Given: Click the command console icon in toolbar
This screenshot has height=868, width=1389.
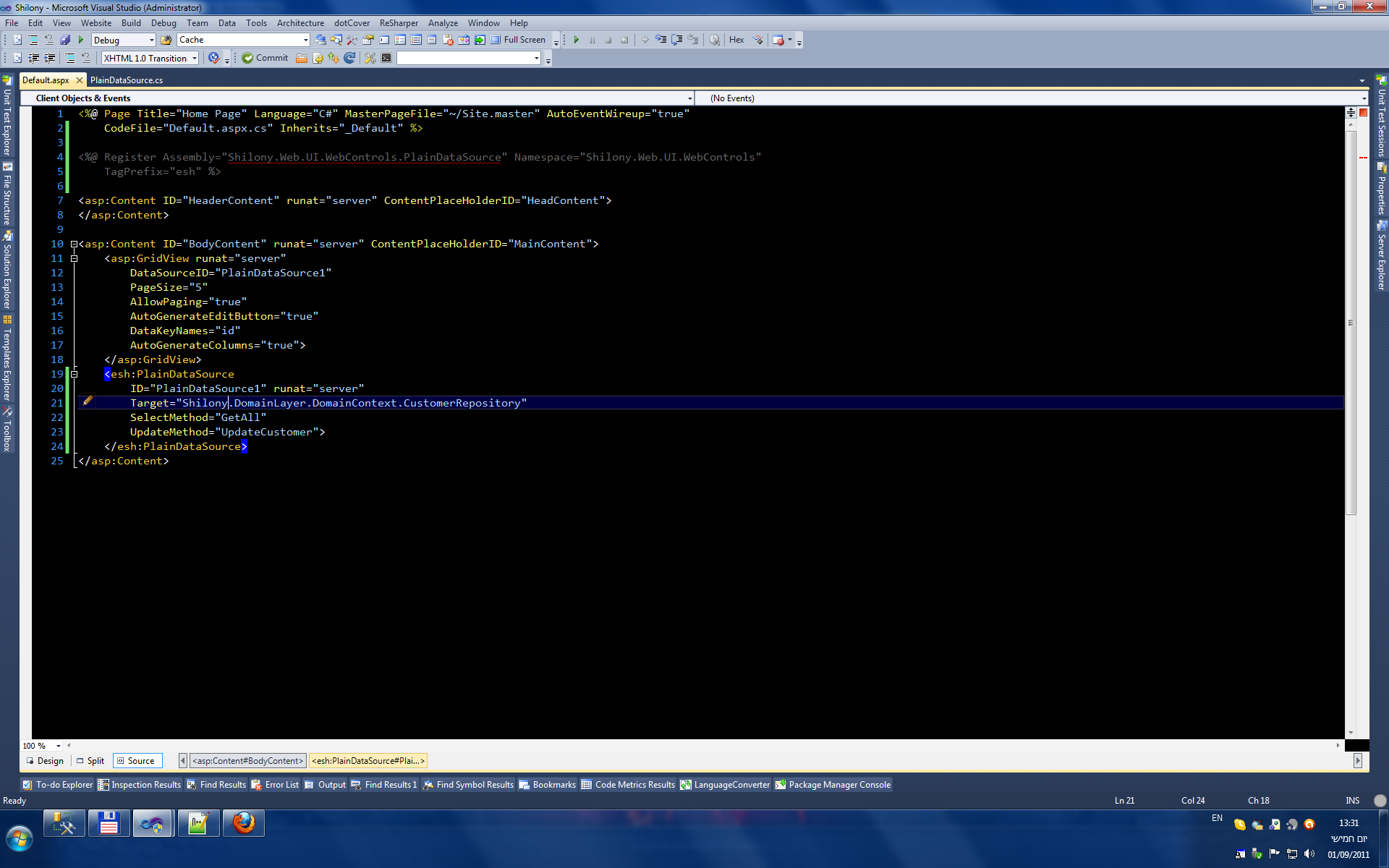Looking at the screenshot, I should tap(386, 58).
